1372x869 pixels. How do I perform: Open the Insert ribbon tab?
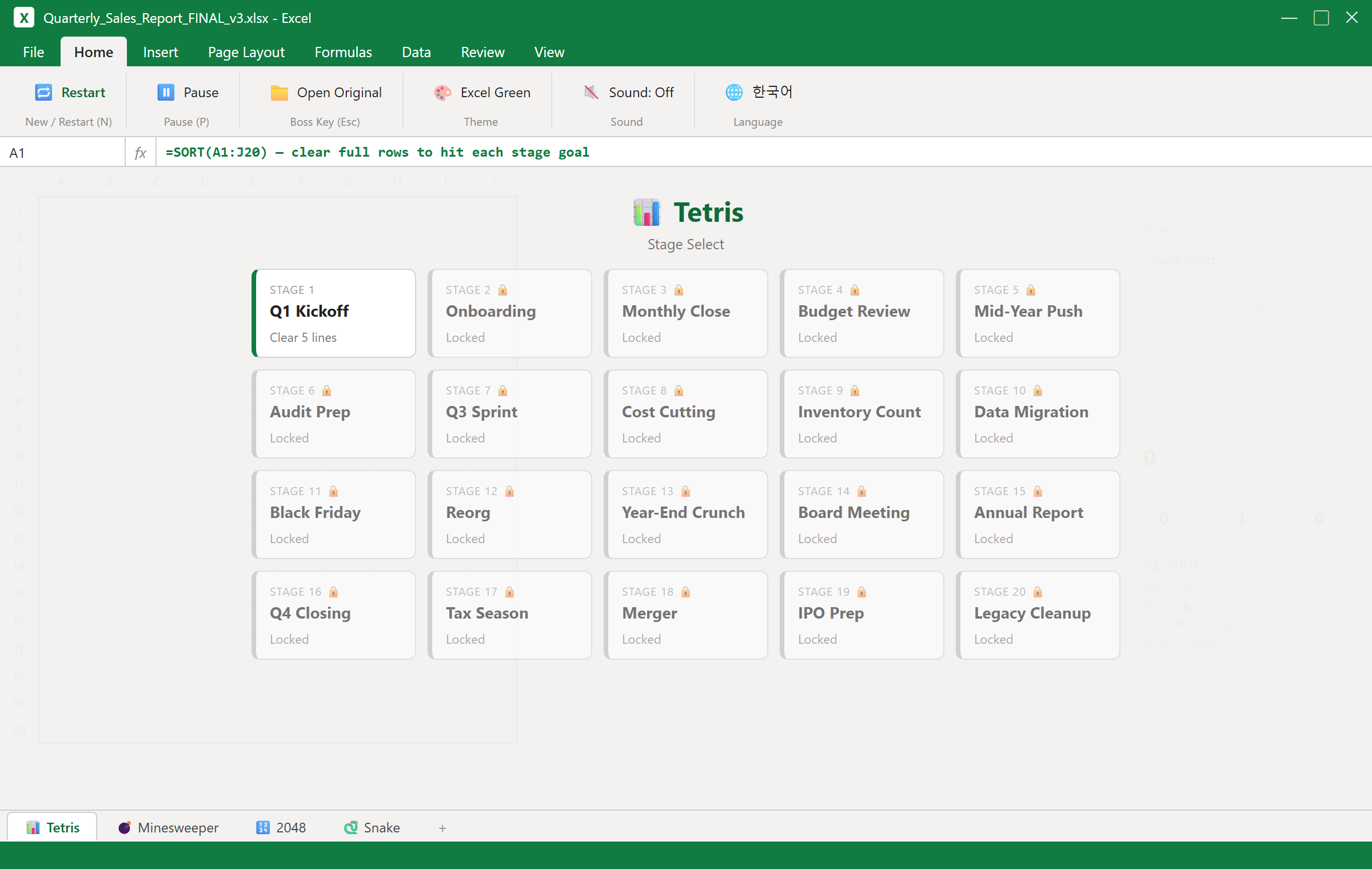pyautogui.click(x=160, y=52)
